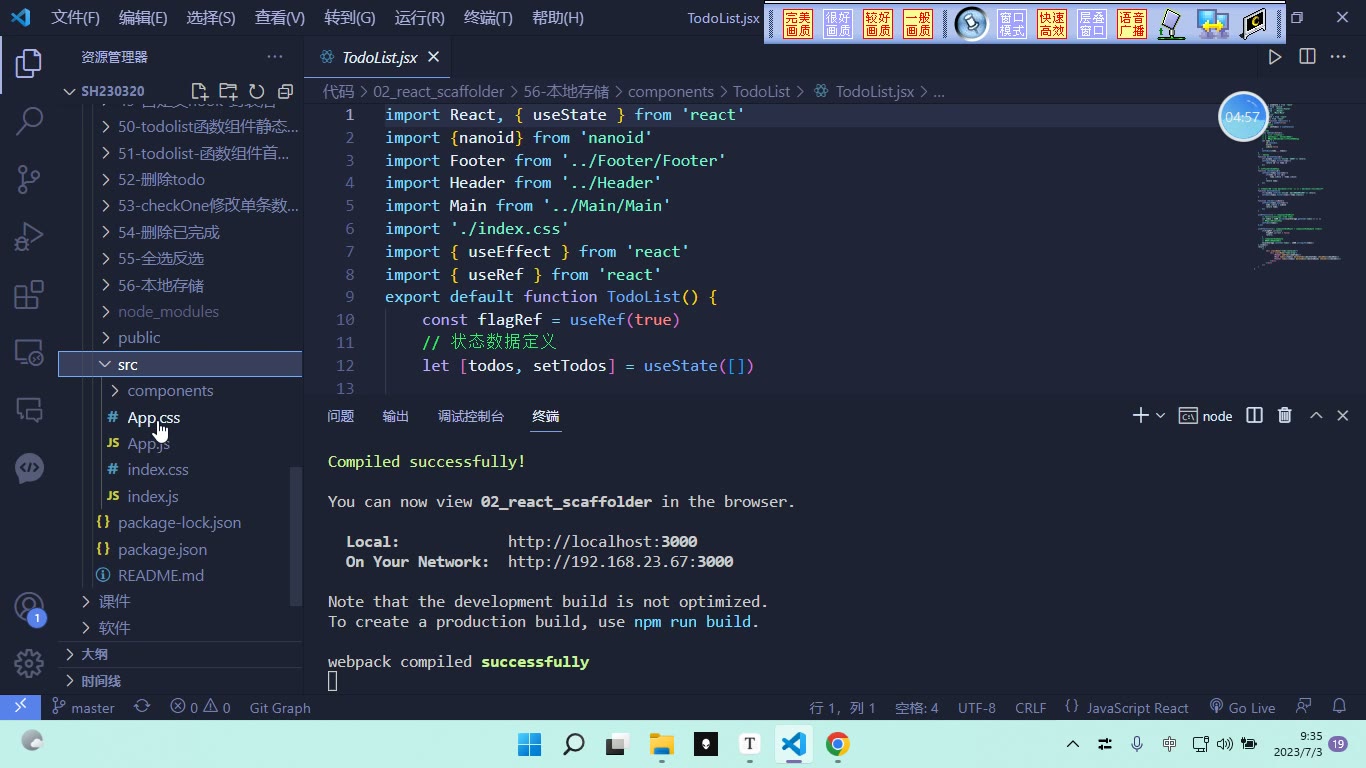
Task: Open notifications bell in status bar
Action: (1340, 707)
